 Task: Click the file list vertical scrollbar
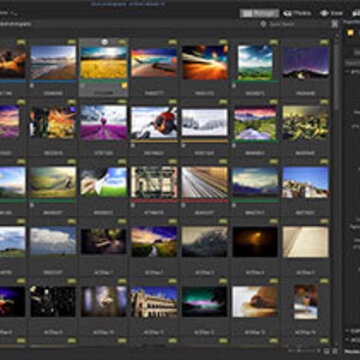(x=337, y=77)
